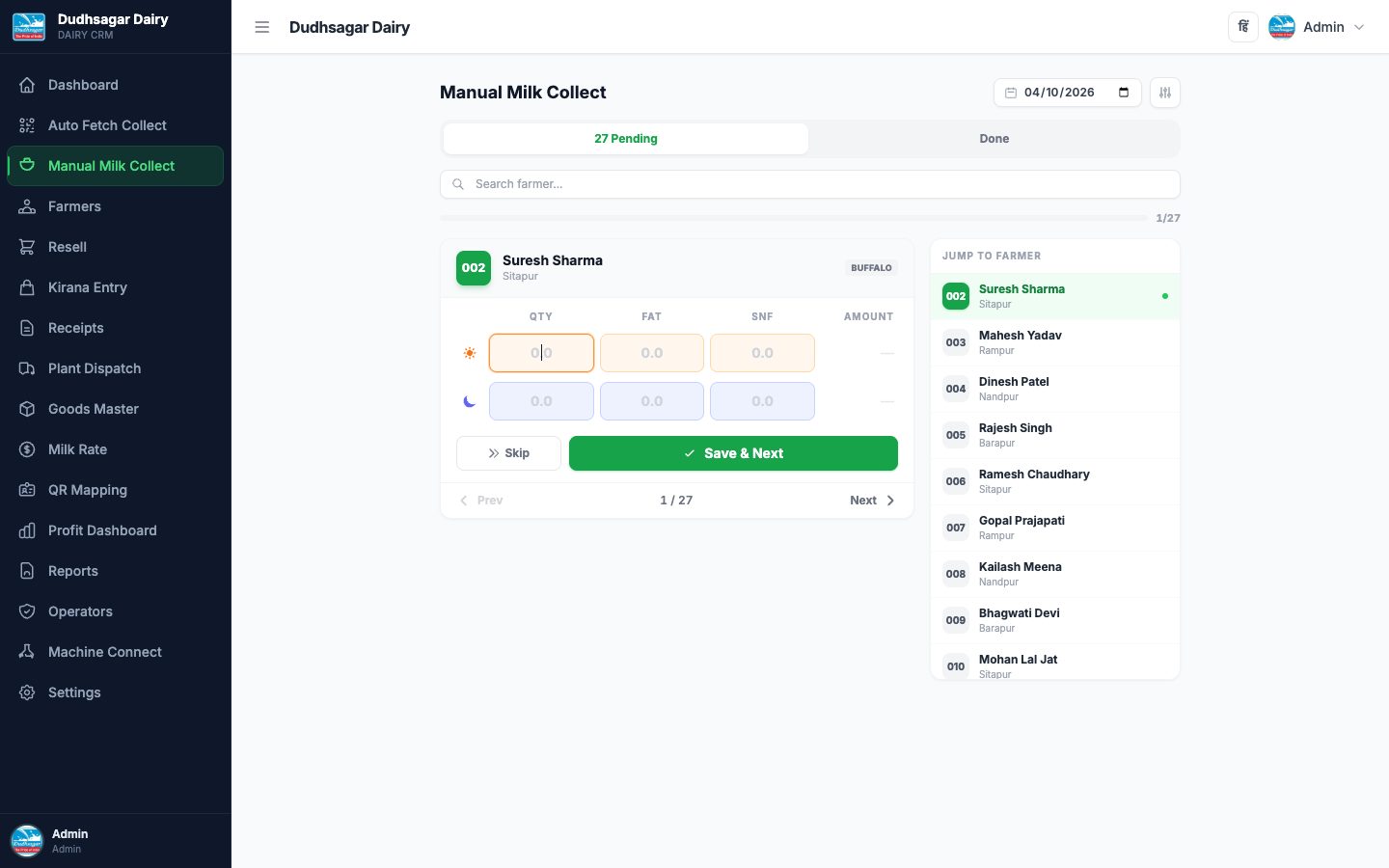
Task: Click the evening FAT input field
Action: (652, 401)
